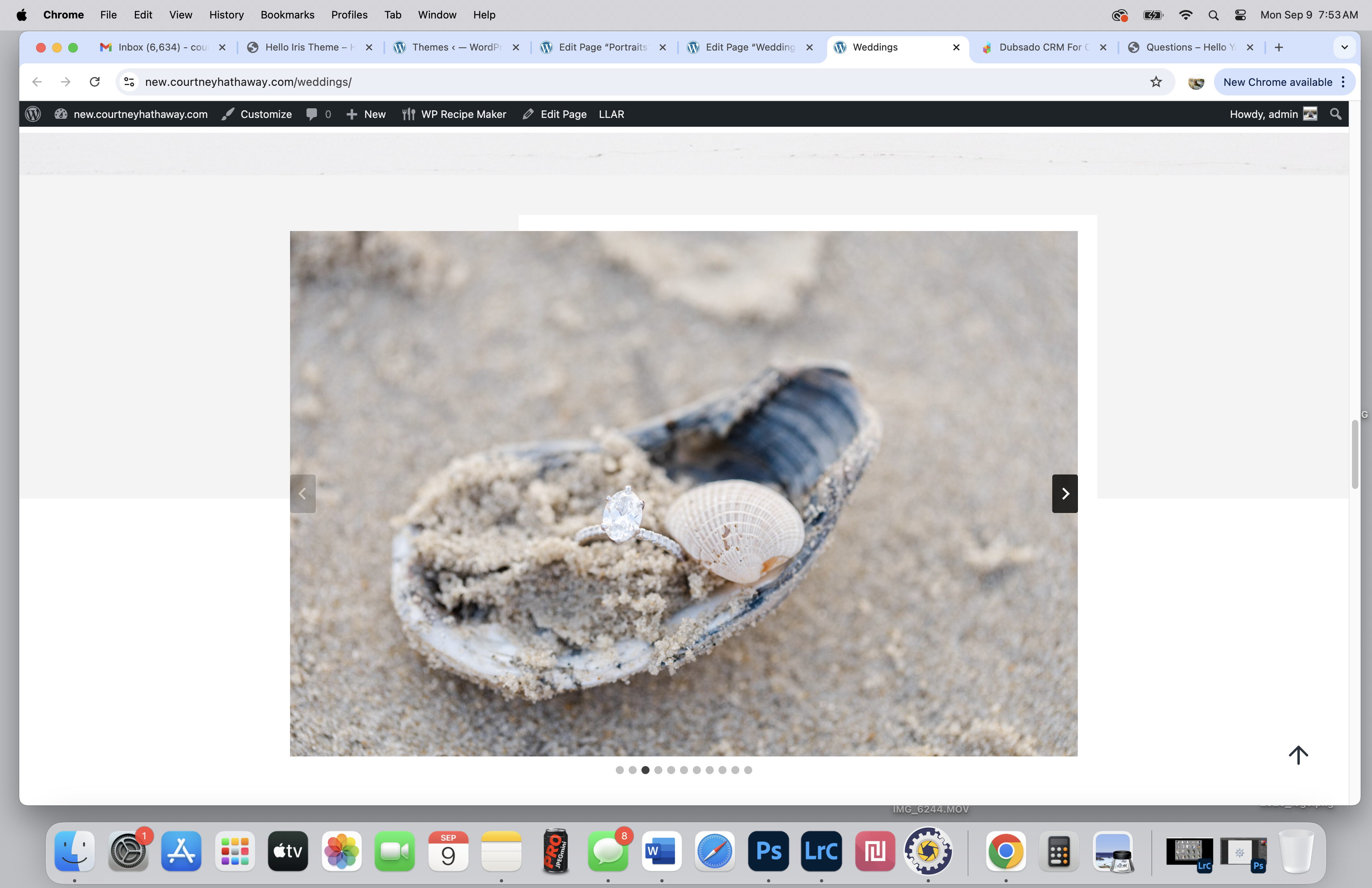Viewport: 1372px width, 888px height.
Task: Reload the Weddings page
Action: tap(95, 82)
